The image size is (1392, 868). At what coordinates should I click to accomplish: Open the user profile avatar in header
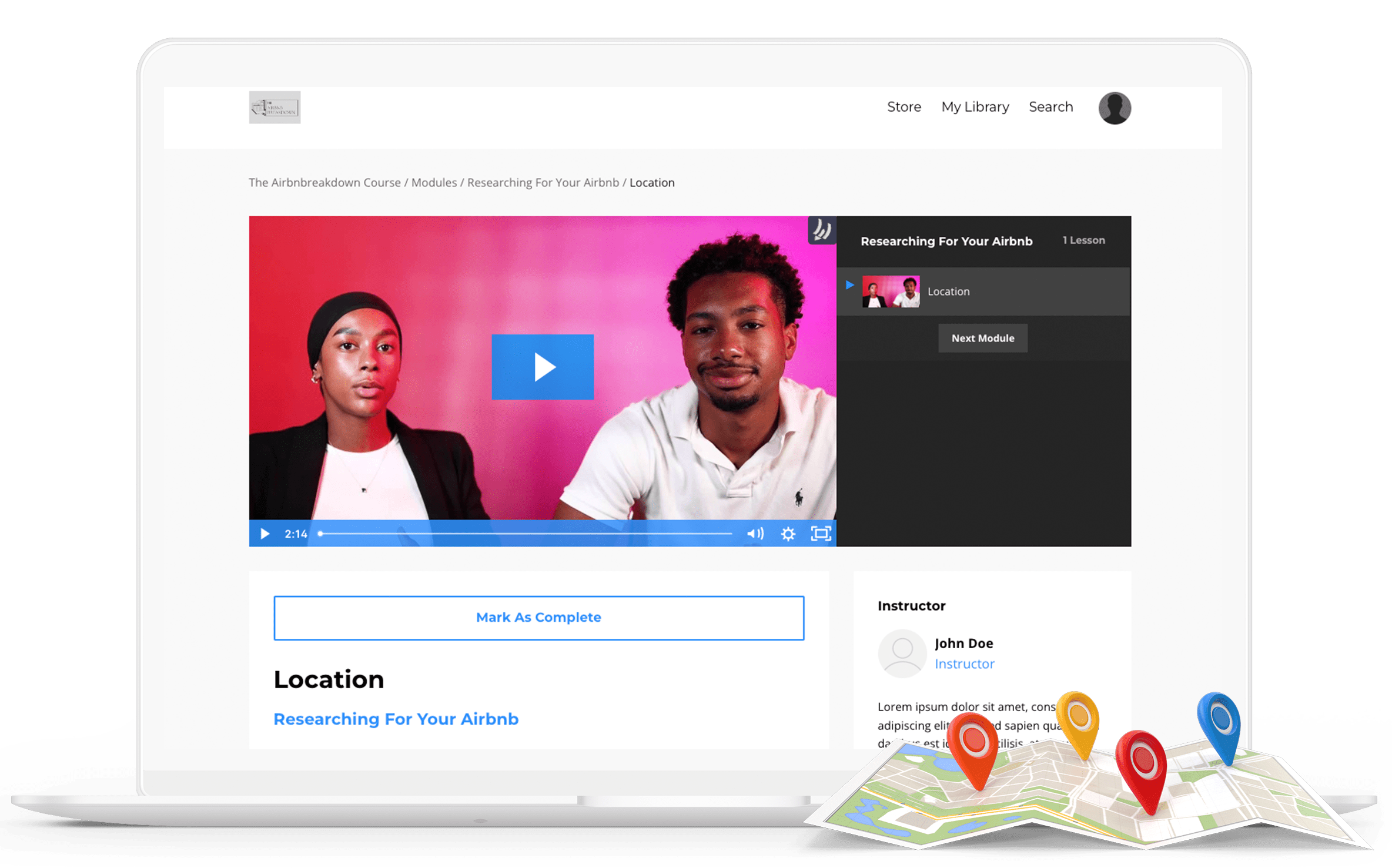1114,108
